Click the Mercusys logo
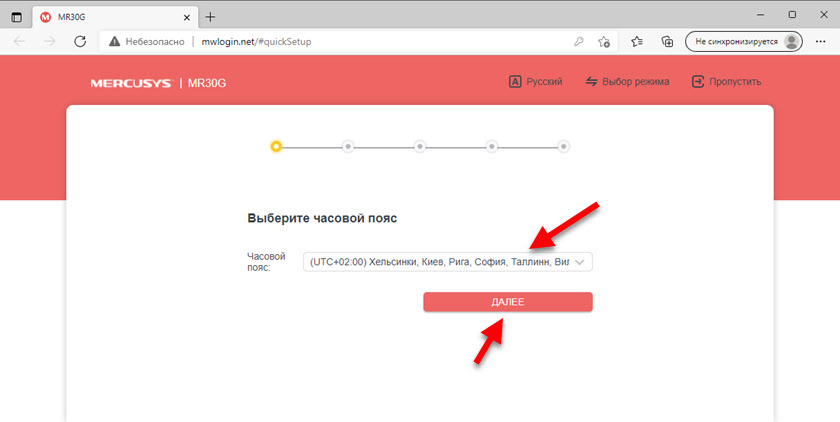Viewport: 840px width, 422px height. pyautogui.click(x=131, y=82)
